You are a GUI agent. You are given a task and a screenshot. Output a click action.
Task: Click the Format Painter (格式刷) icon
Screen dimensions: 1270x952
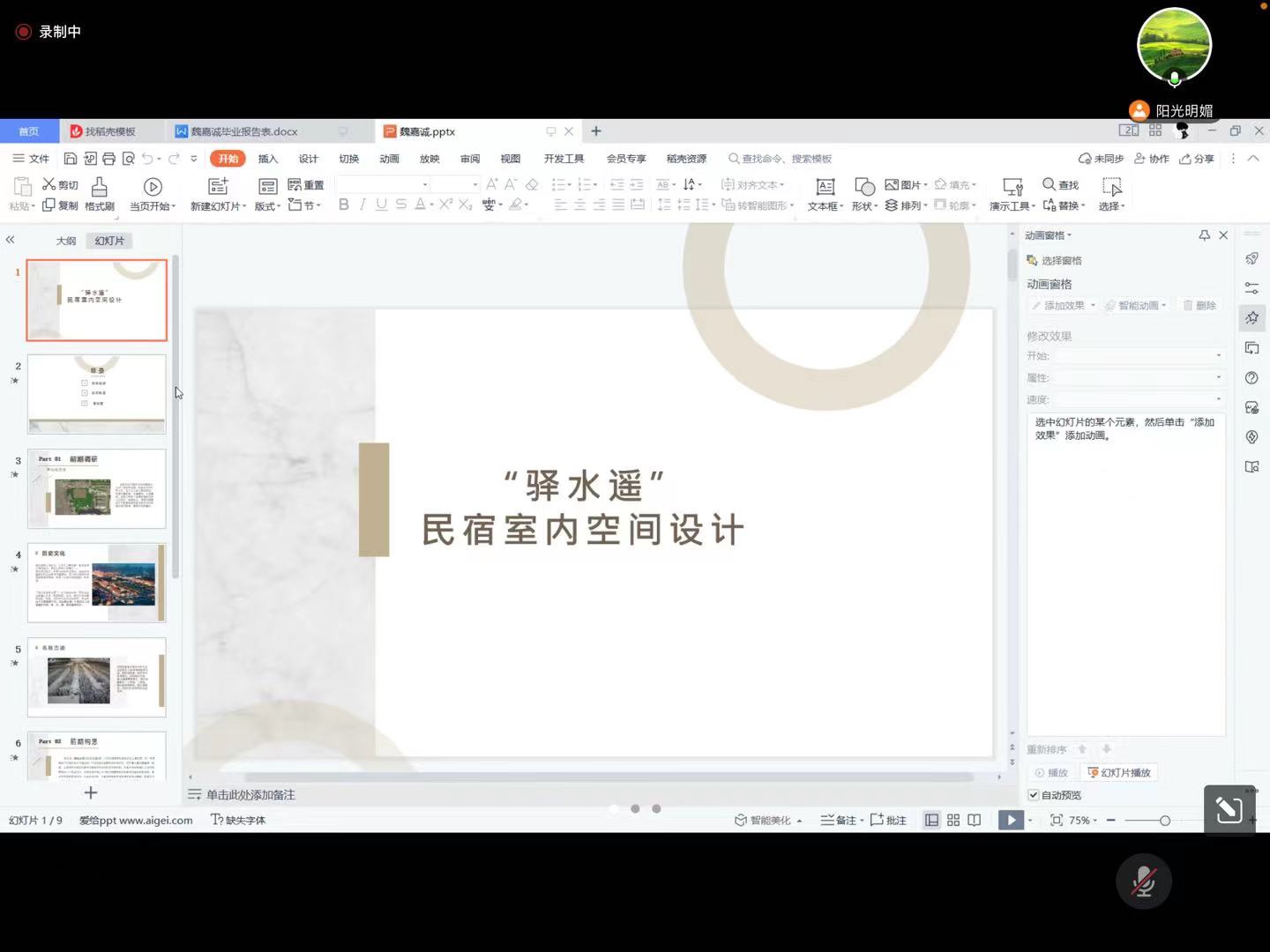tap(100, 187)
